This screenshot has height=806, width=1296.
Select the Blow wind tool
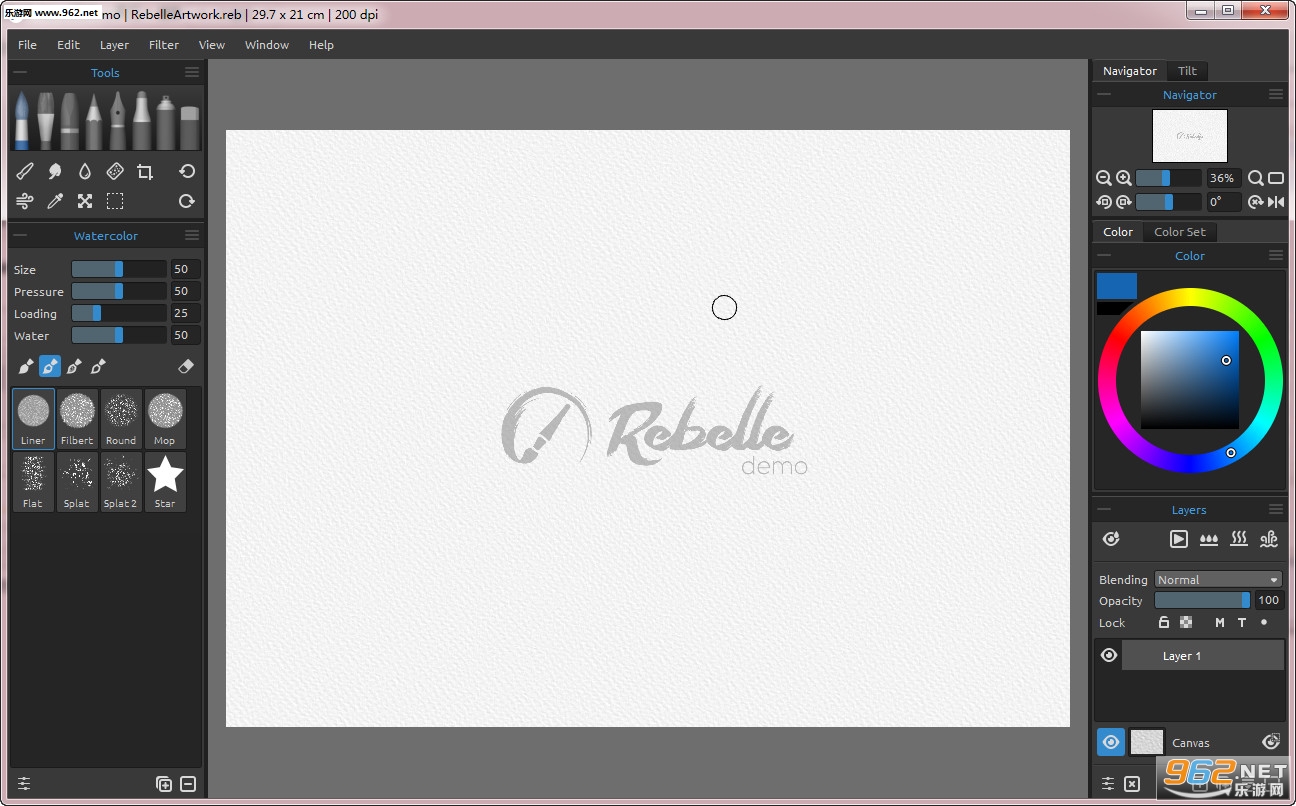[x=25, y=201]
